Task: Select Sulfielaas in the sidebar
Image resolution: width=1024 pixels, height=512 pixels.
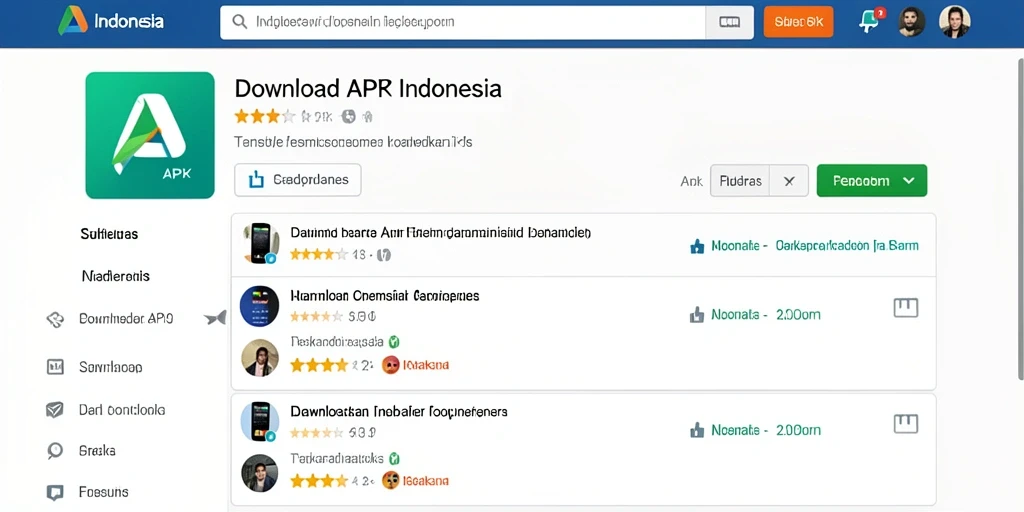Action: click(x=109, y=234)
